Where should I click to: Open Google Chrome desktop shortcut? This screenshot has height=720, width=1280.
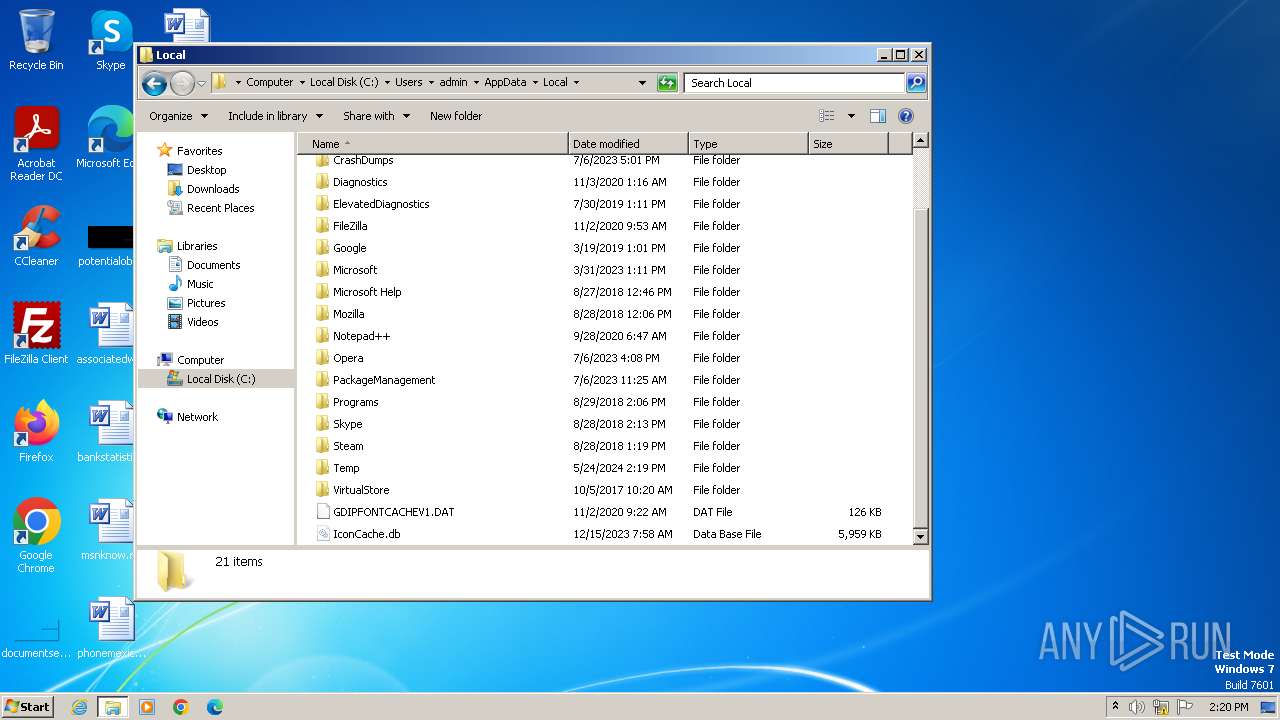point(36,536)
